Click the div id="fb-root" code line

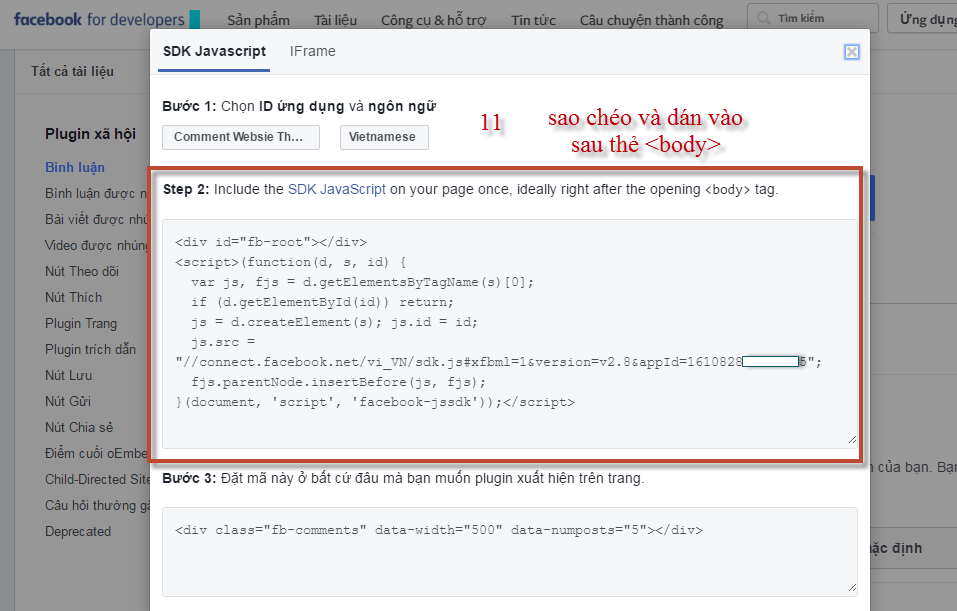click(271, 242)
